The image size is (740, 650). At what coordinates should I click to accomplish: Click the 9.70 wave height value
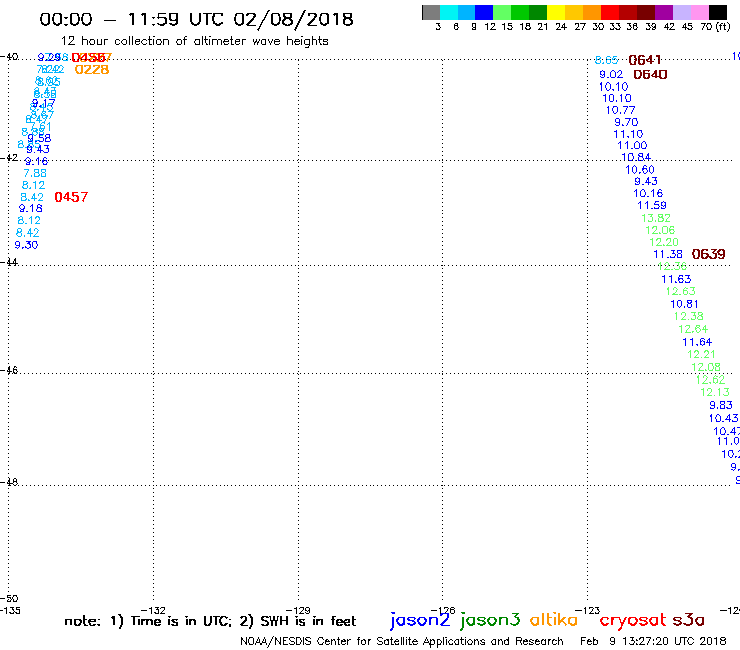click(x=626, y=122)
